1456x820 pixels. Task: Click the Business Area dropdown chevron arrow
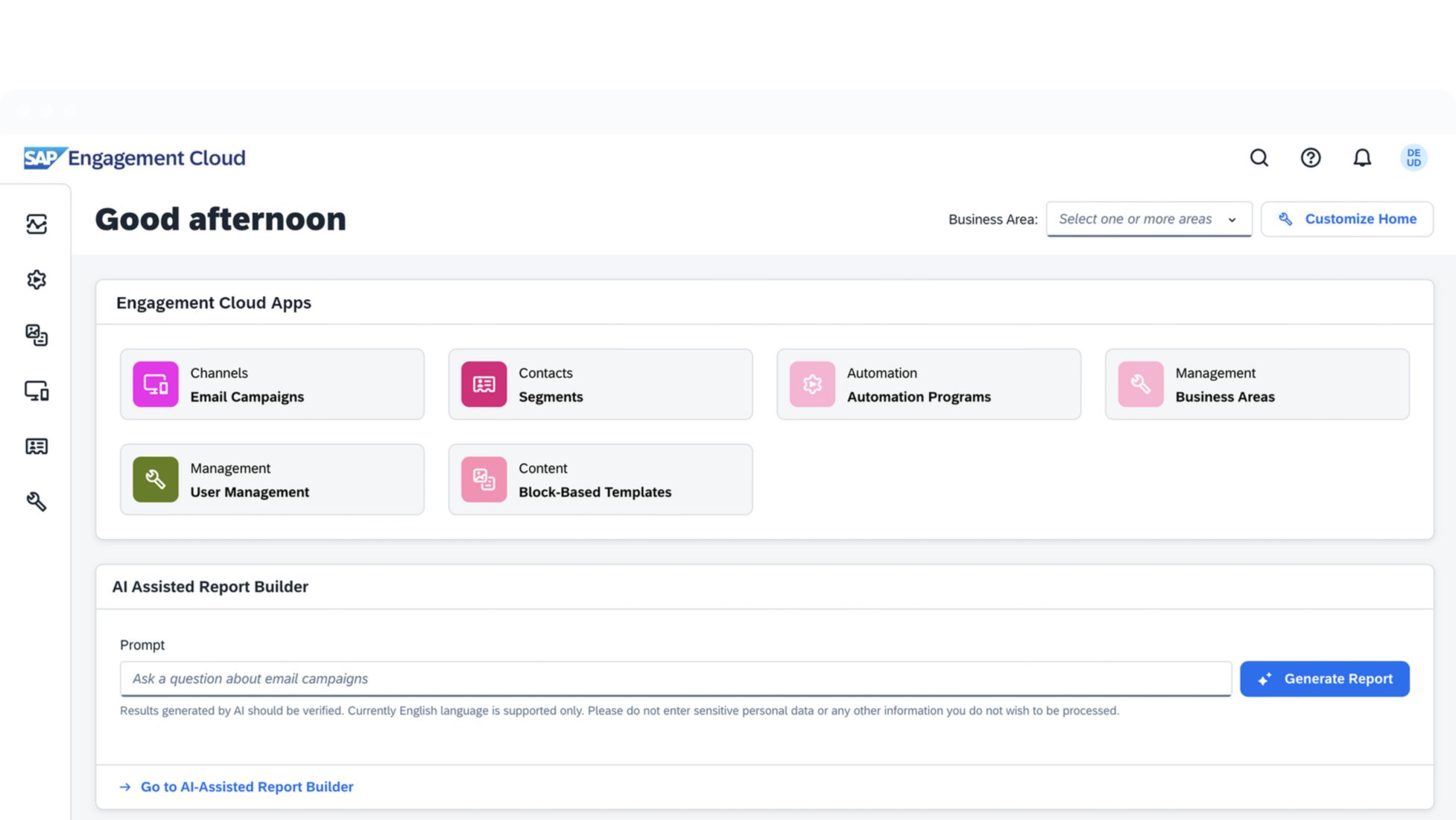click(x=1232, y=220)
